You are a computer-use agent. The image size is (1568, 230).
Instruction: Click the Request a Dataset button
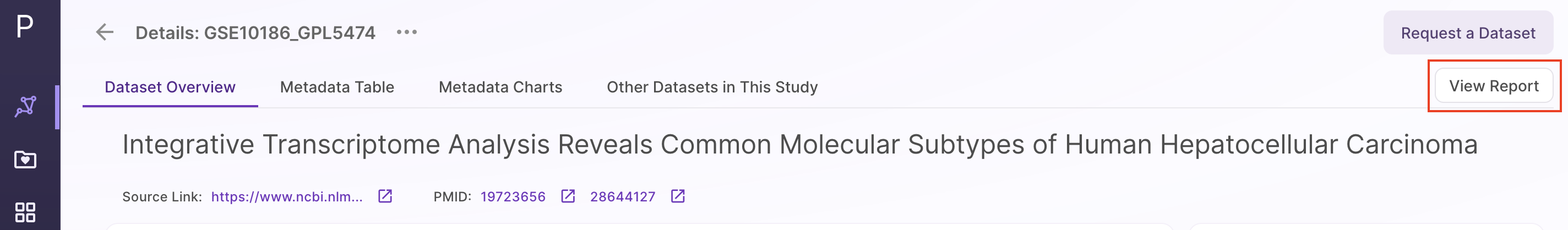coord(1468,33)
